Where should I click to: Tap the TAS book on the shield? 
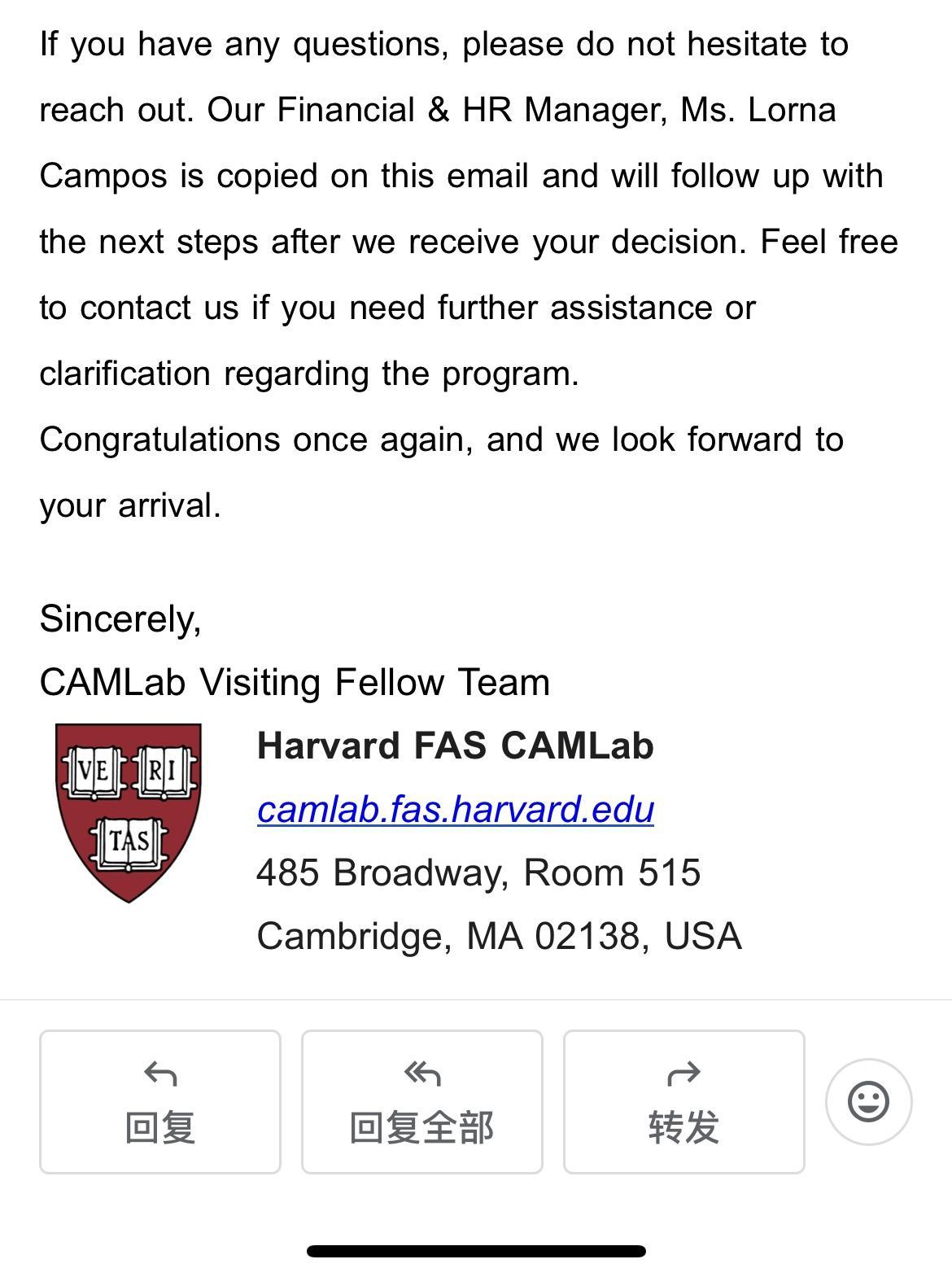pyautogui.click(x=129, y=842)
